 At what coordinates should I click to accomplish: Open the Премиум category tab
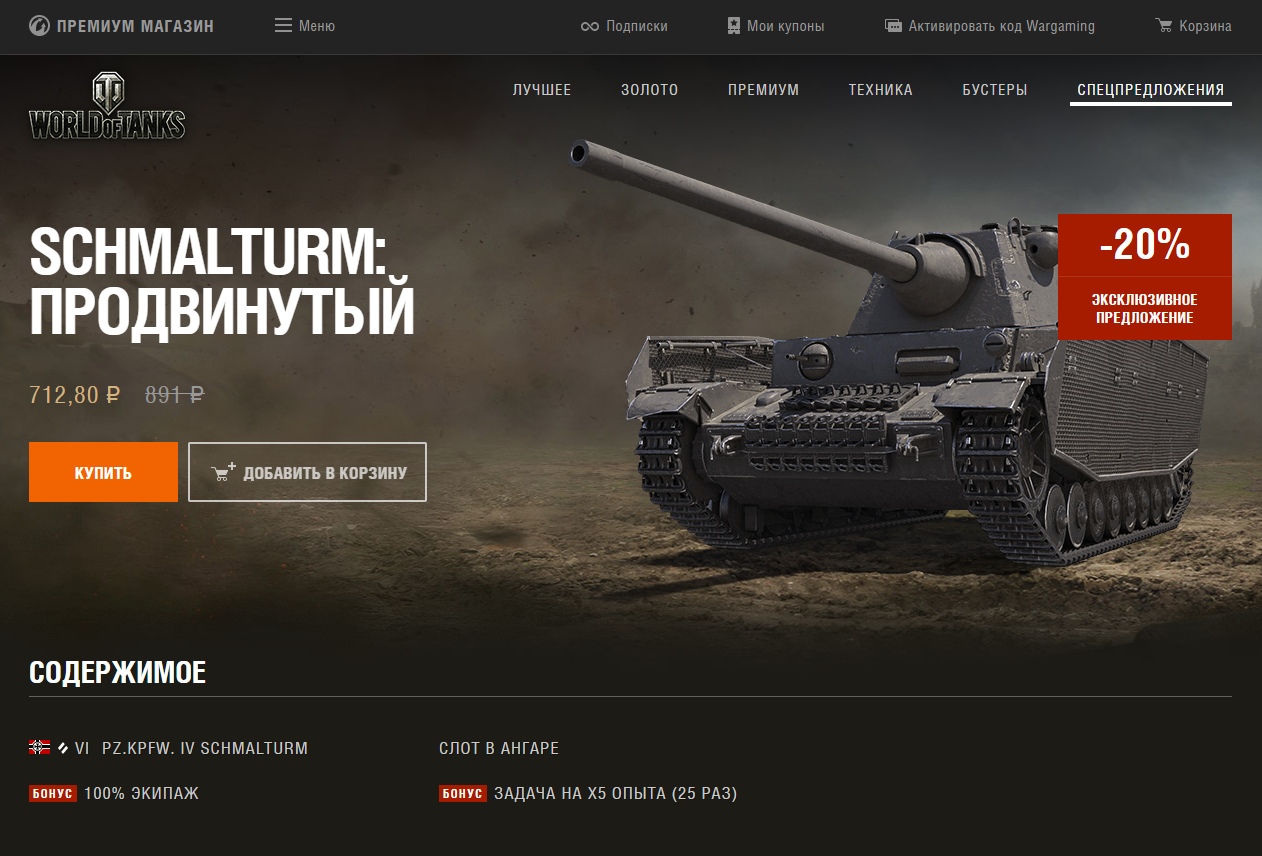(x=764, y=90)
